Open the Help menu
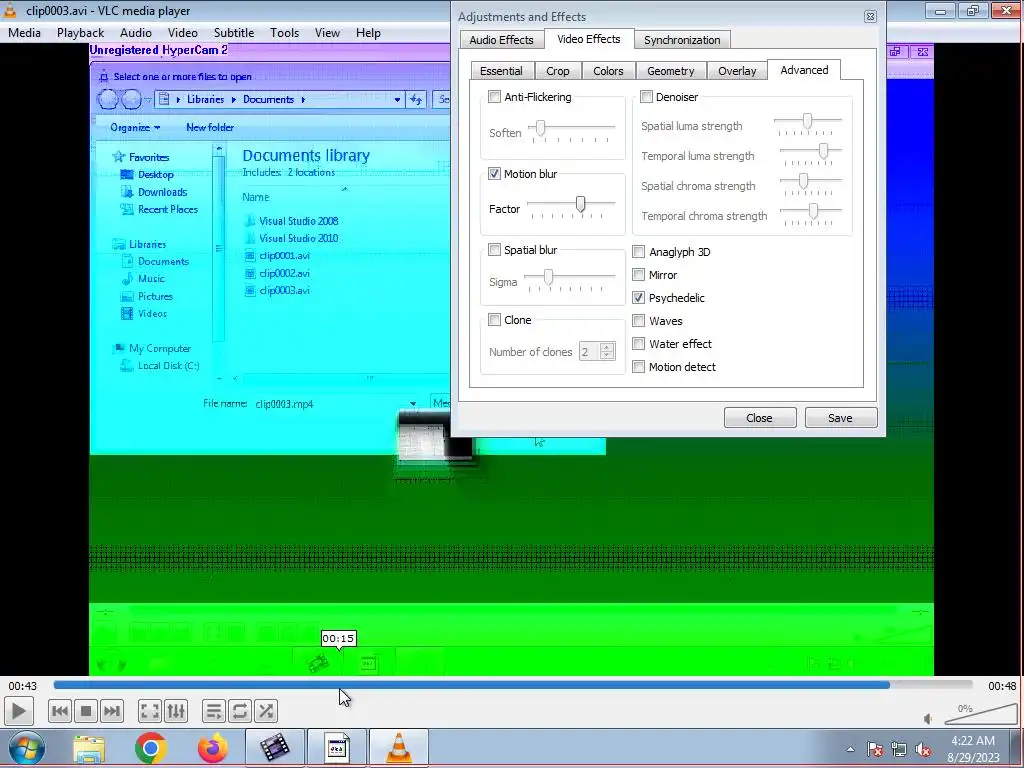This screenshot has width=1024, height=768. [368, 33]
